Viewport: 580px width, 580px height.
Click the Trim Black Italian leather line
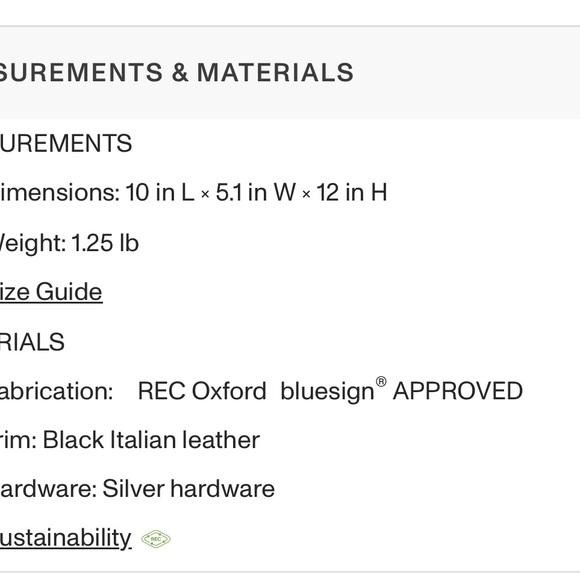pyautogui.click(x=130, y=440)
